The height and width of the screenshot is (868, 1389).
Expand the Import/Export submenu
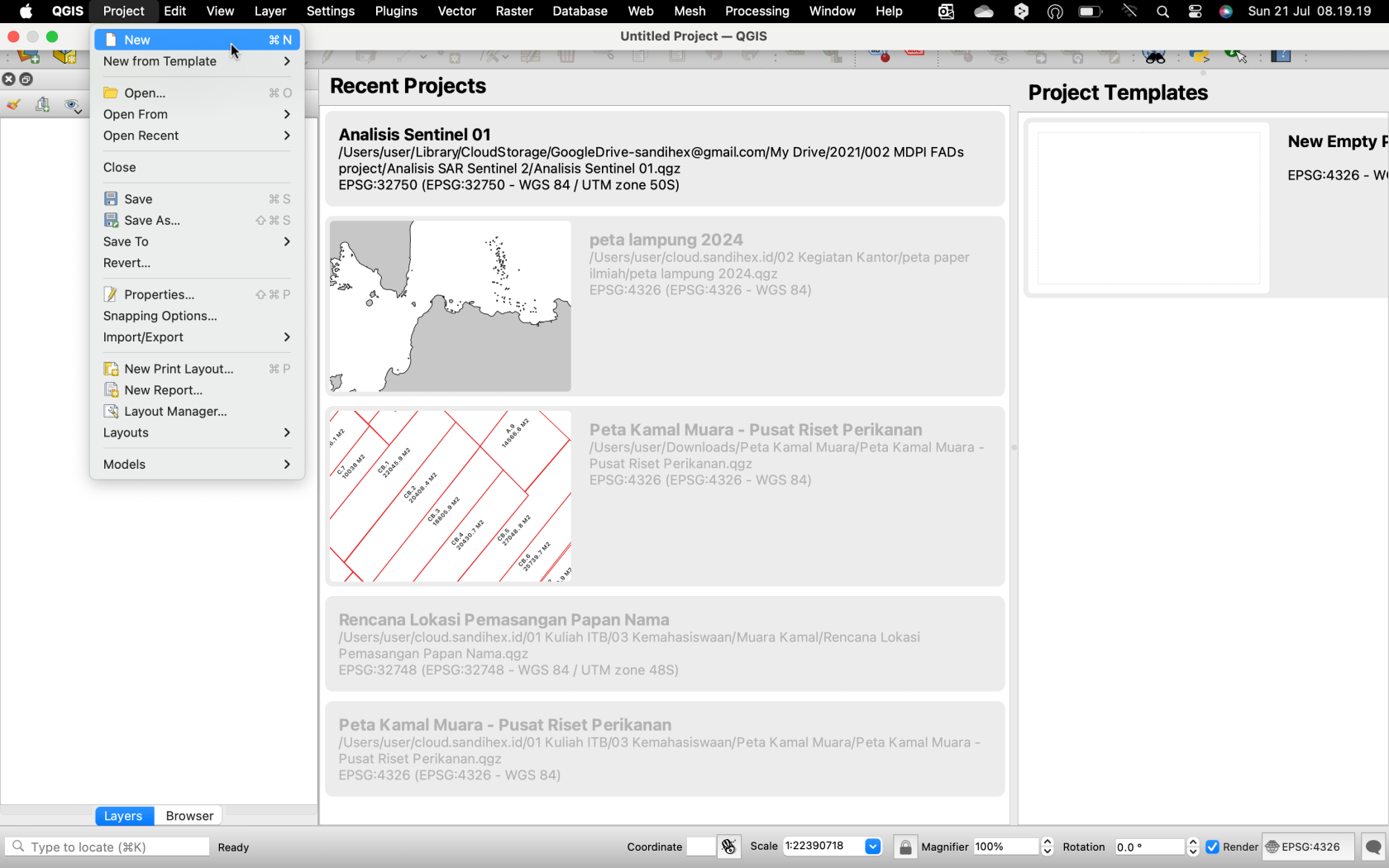[x=197, y=337]
